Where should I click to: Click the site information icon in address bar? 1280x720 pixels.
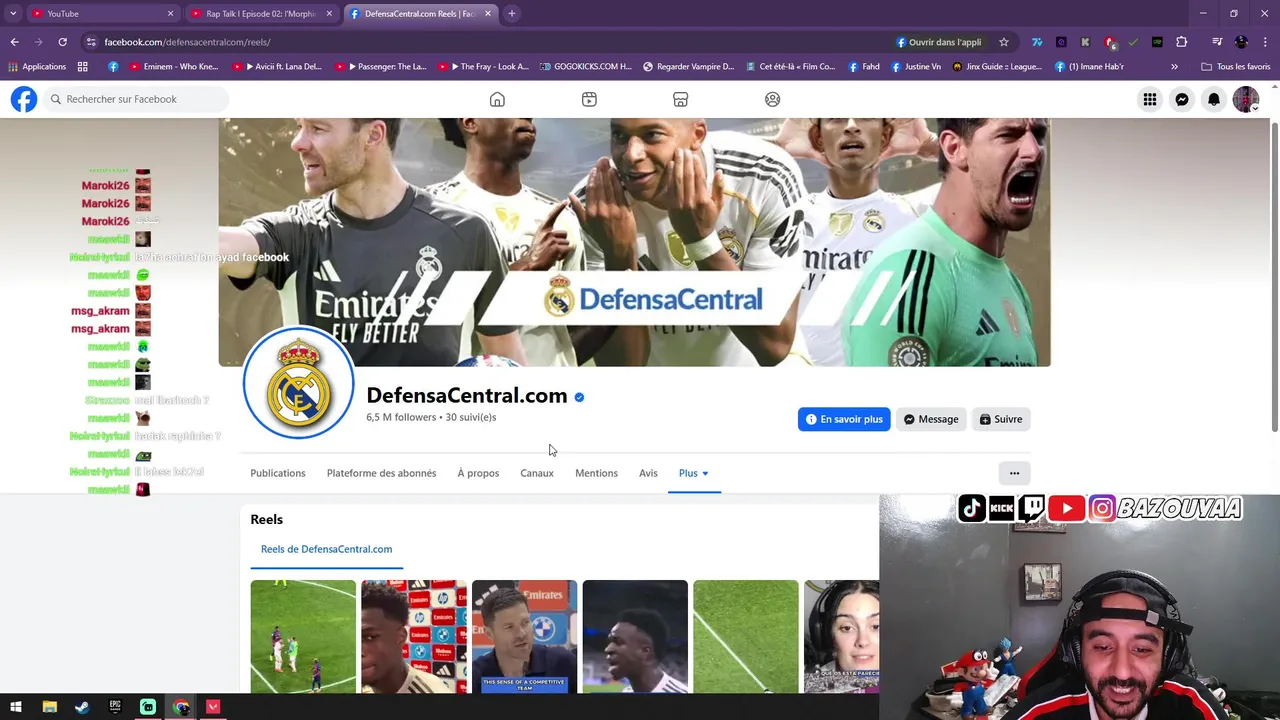[90, 42]
